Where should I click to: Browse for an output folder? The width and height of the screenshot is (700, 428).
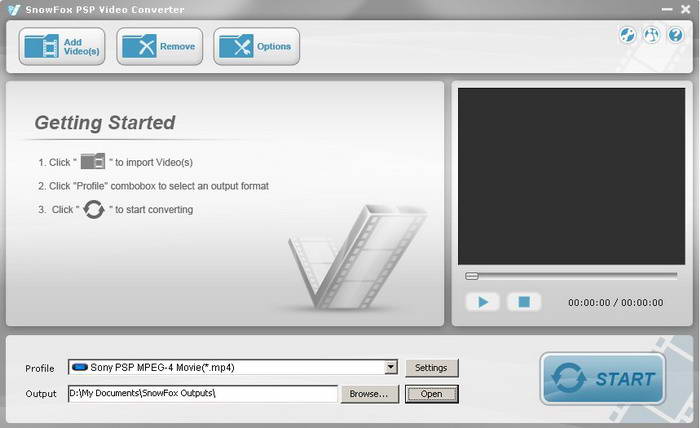click(370, 394)
